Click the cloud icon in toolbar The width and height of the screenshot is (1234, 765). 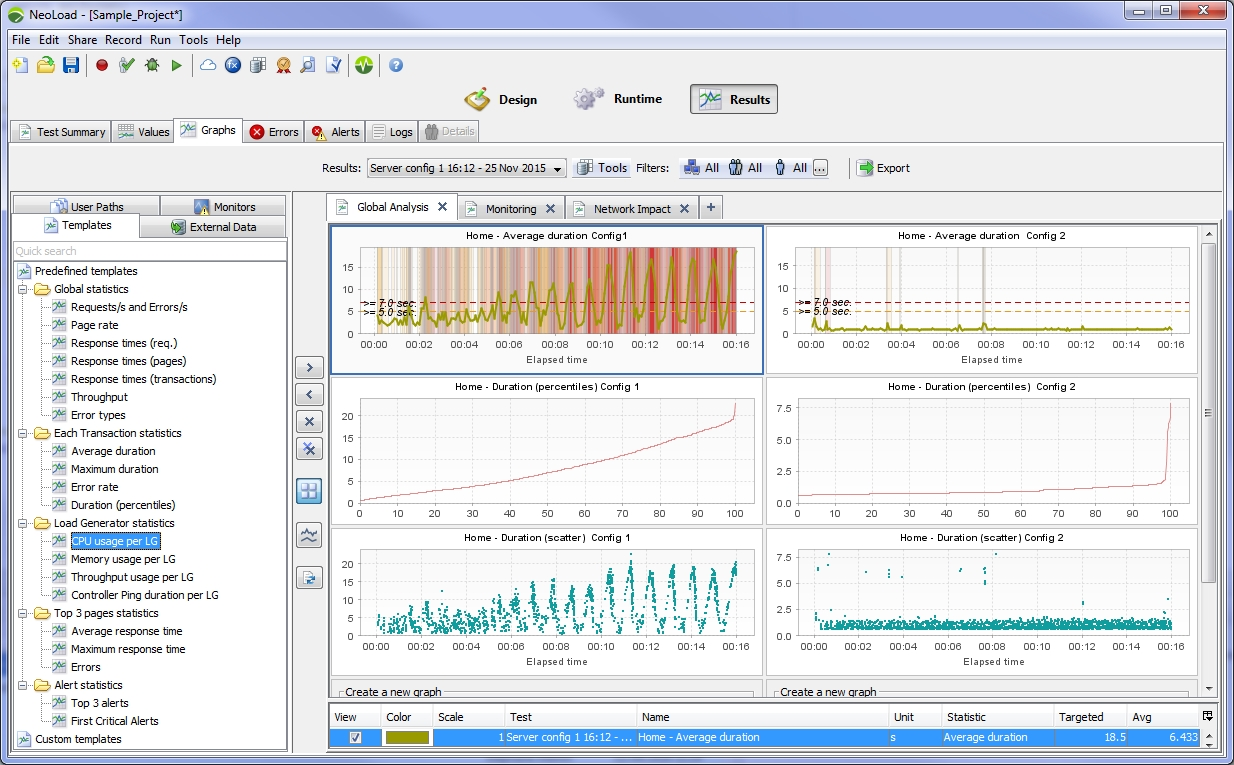point(208,65)
